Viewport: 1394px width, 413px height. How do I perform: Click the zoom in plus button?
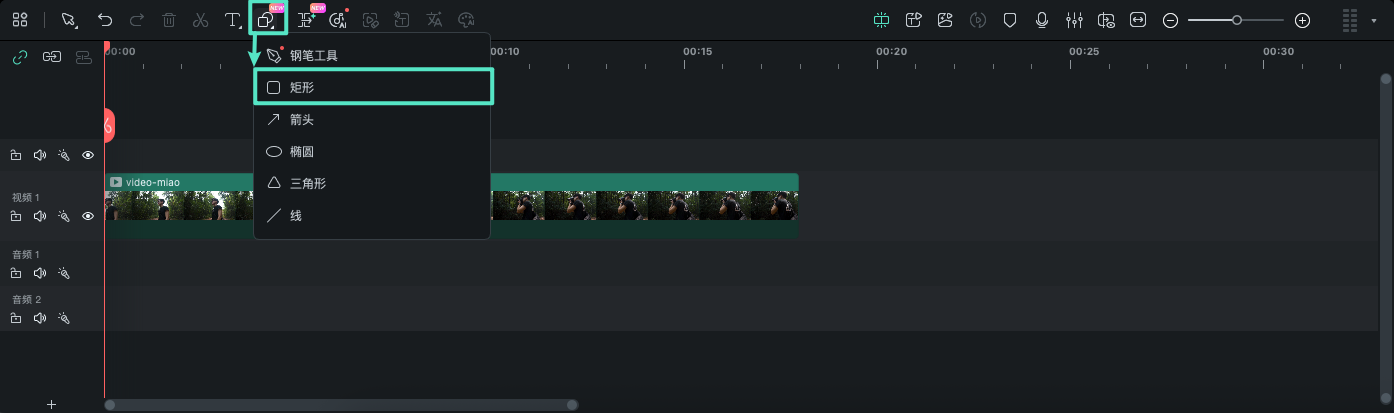tap(1302, 20)
